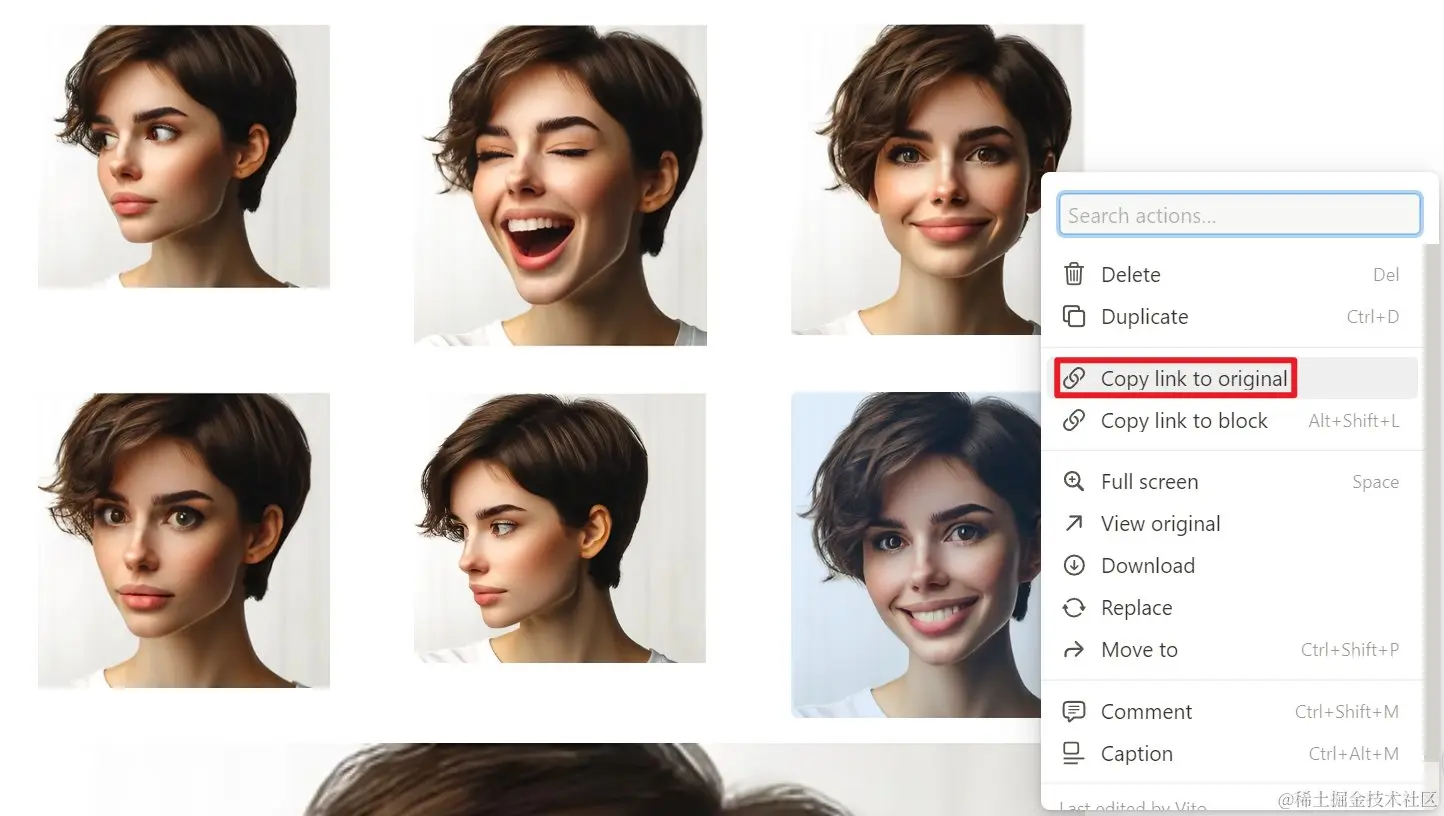Click the Delete trash can icon

1074,274
